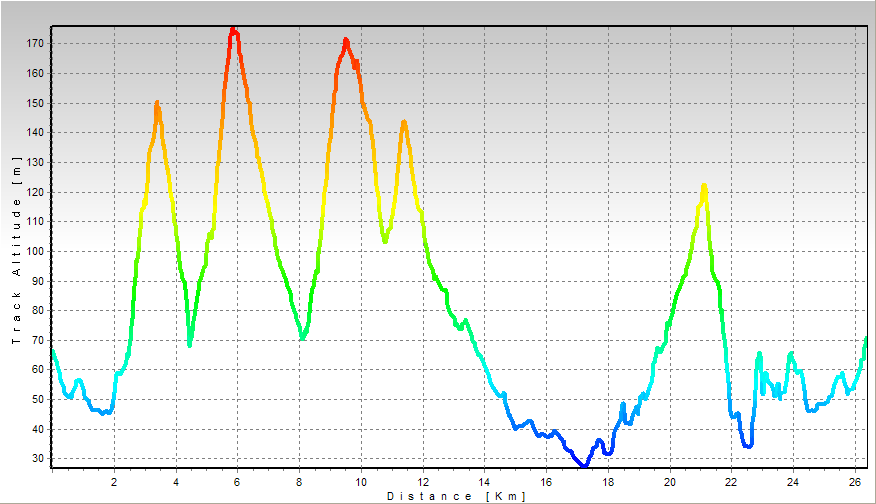Screen dimensions: 876x504
Task: Click the 14 km distance axis label
Action: [484, 482]
